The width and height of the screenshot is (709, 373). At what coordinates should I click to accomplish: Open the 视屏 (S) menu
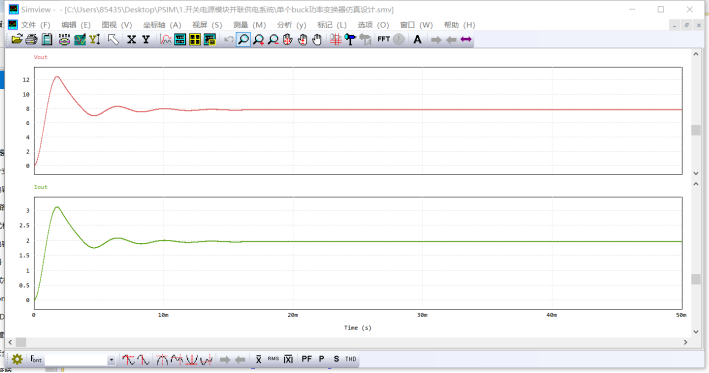click(207, 25)
